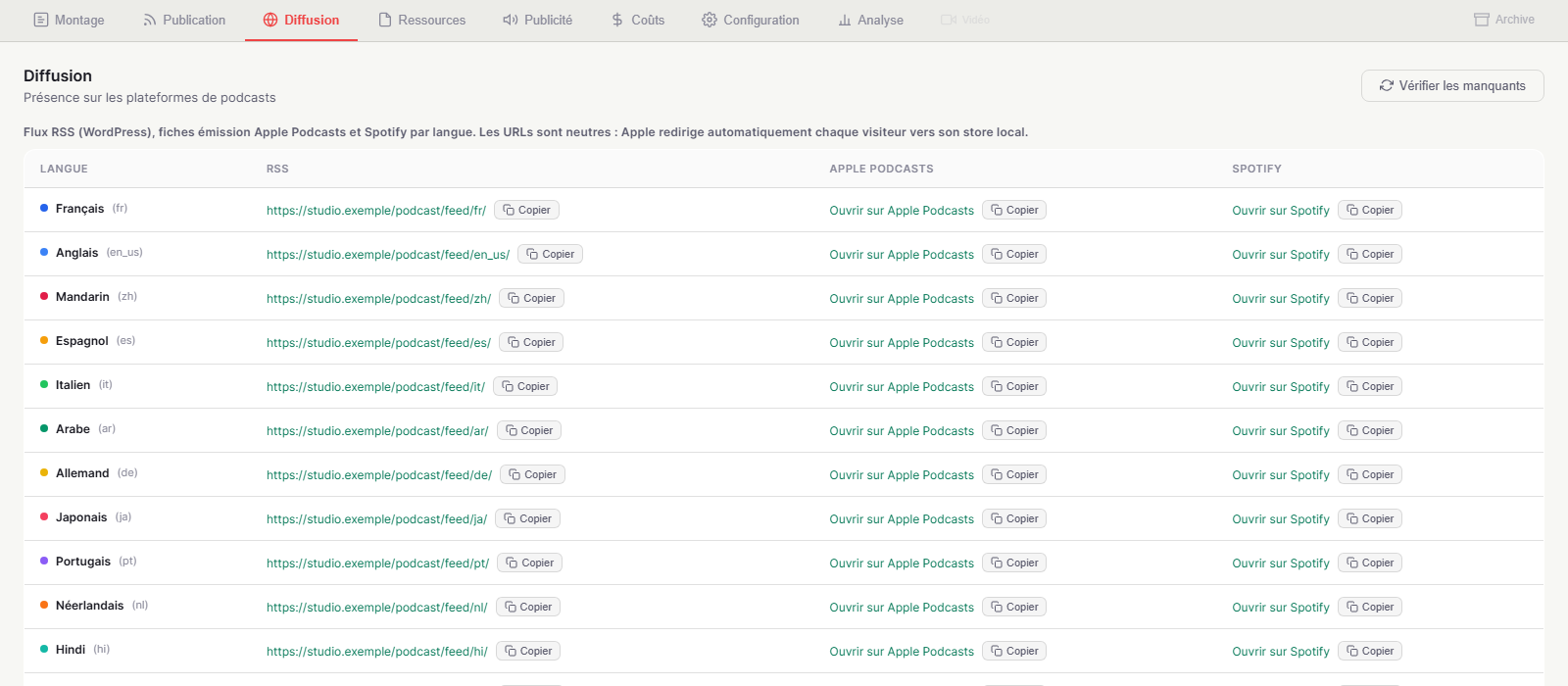The image size is (1568, 686).
Task: Open the Montage tab
Action: 69,20
